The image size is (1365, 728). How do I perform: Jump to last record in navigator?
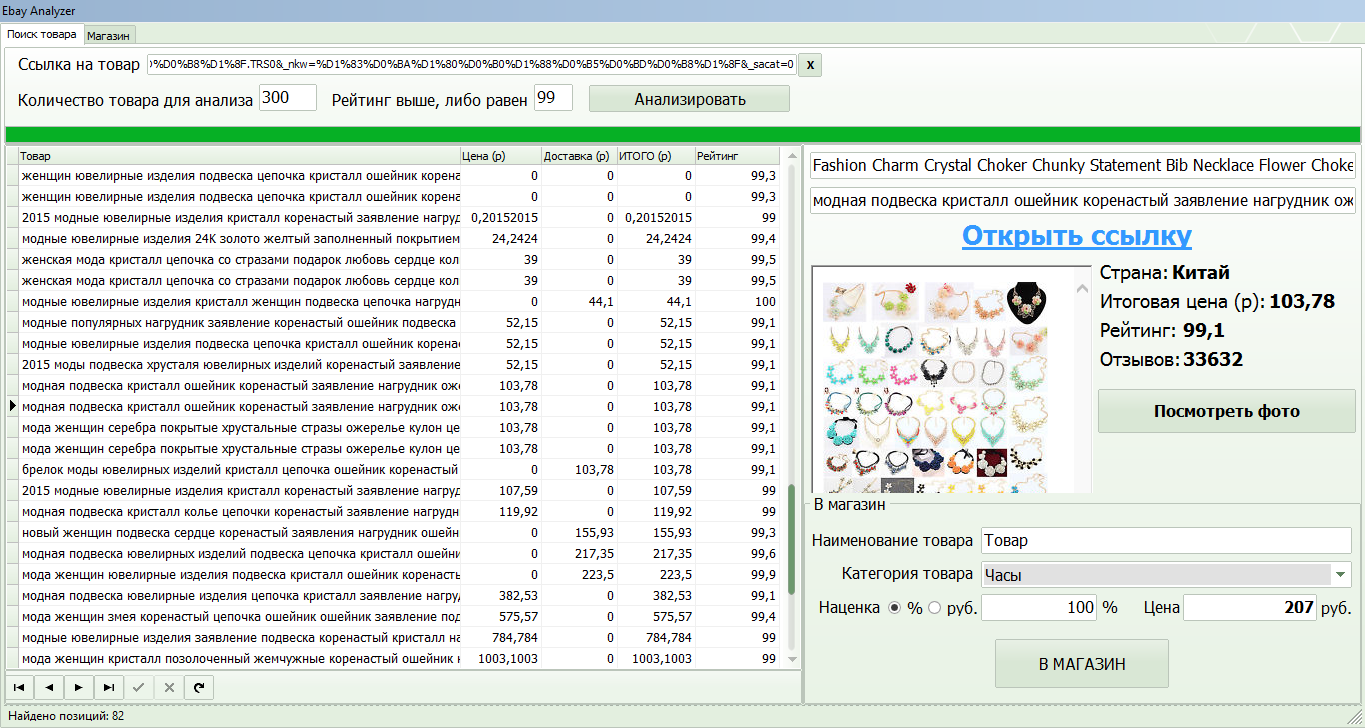point(109,687)
